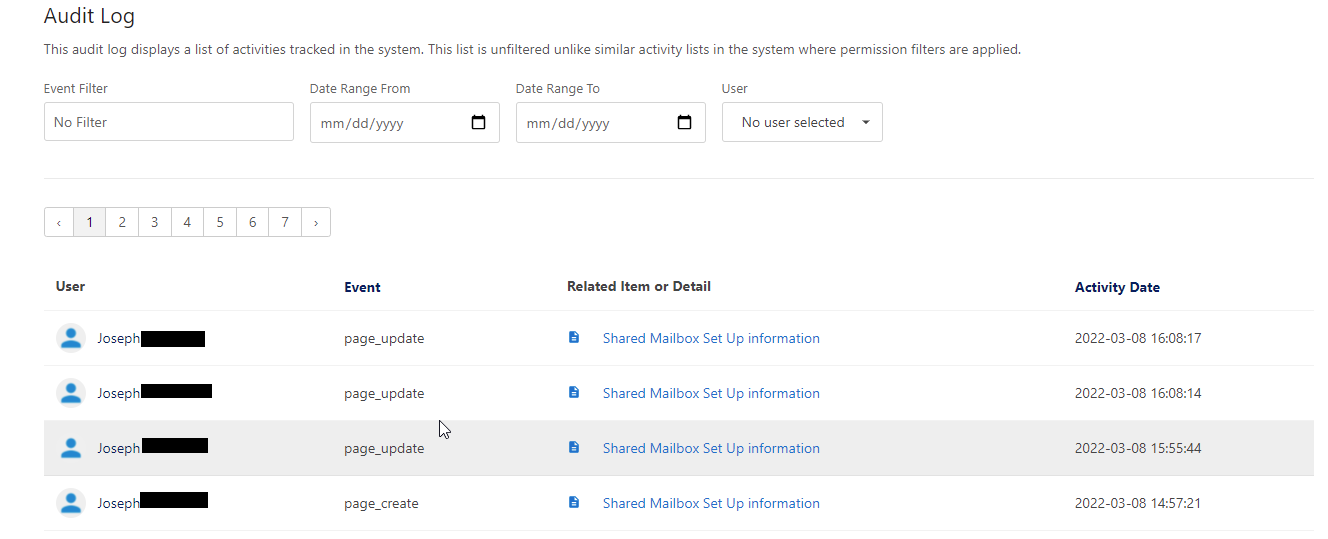The height and width of the screenshot is (539, 1328).
Task: Open the No user selected dropdown
Action: 802,122
